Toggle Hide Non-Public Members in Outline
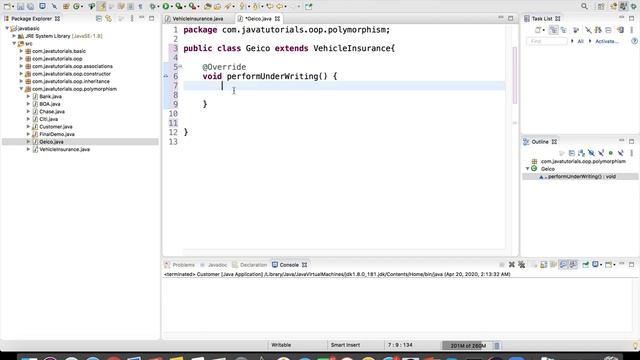This screenshot has width=640, height=360. [611, 153]
